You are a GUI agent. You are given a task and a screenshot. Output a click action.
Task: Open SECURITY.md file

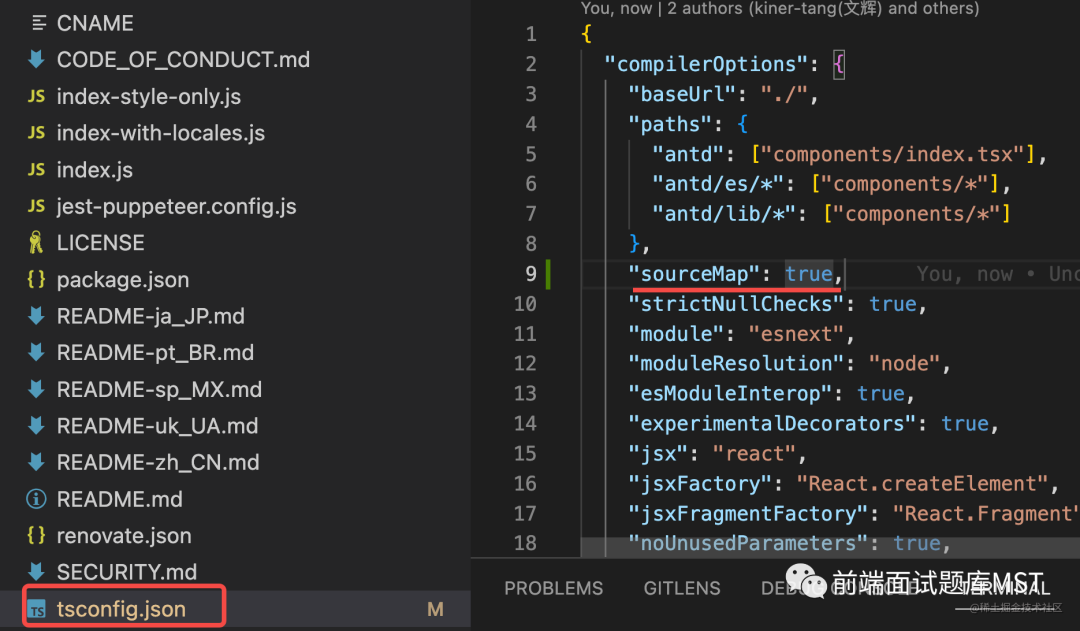(x=127, y=571)
